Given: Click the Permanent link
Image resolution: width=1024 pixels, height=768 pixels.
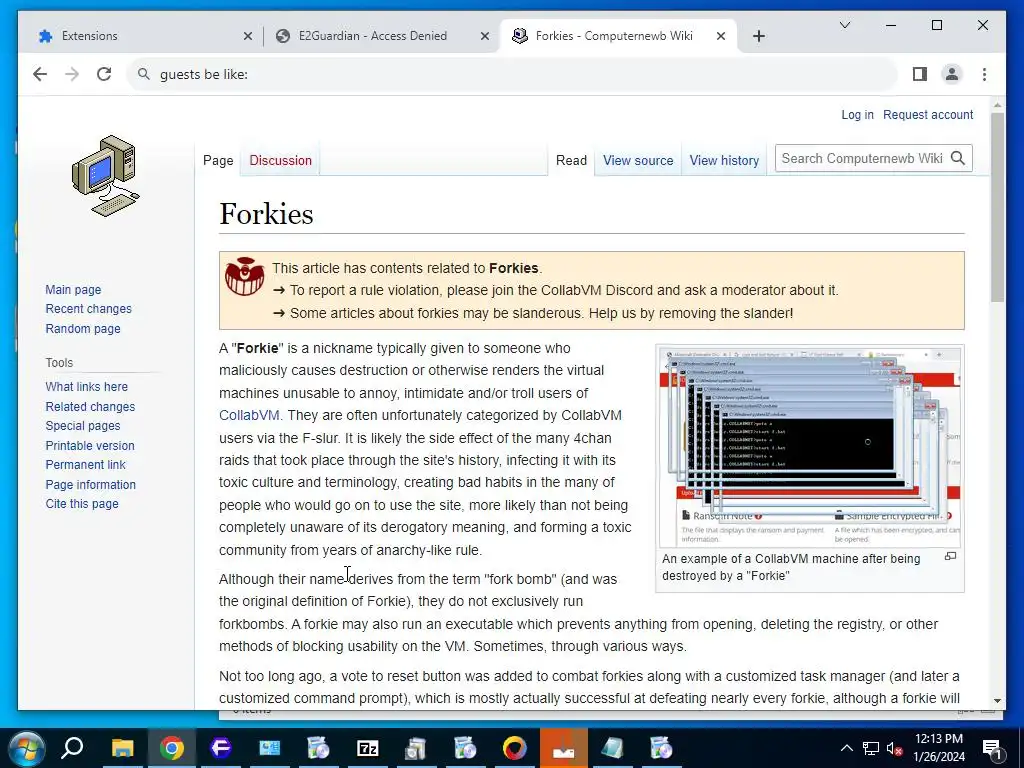Looking at the screenshot, I should point(86,465).
